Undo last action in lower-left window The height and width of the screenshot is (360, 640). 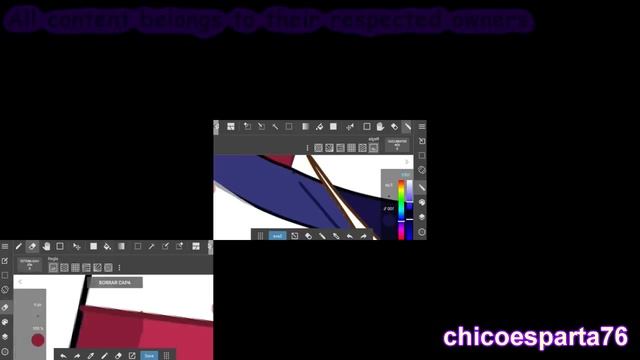(63, 356)
